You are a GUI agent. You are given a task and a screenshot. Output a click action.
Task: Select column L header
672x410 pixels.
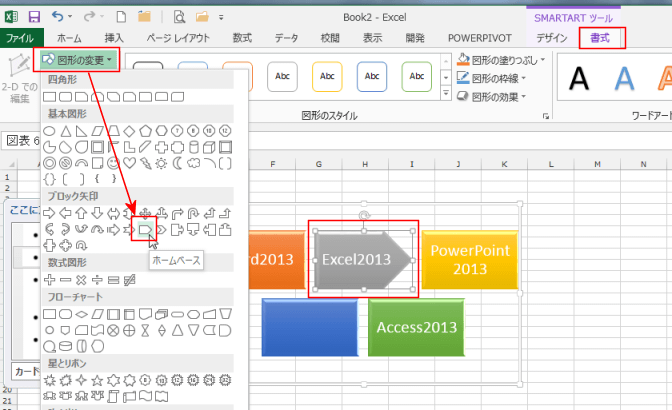(551, 164)
